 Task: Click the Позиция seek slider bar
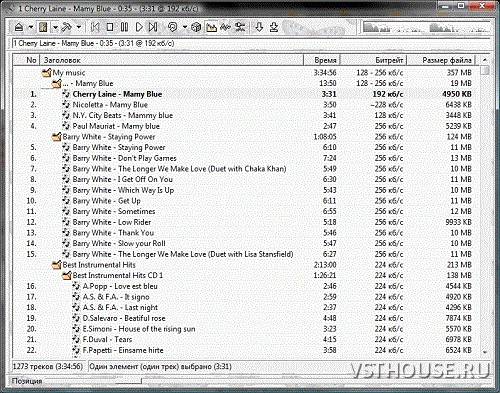click(x=93, y=380)
